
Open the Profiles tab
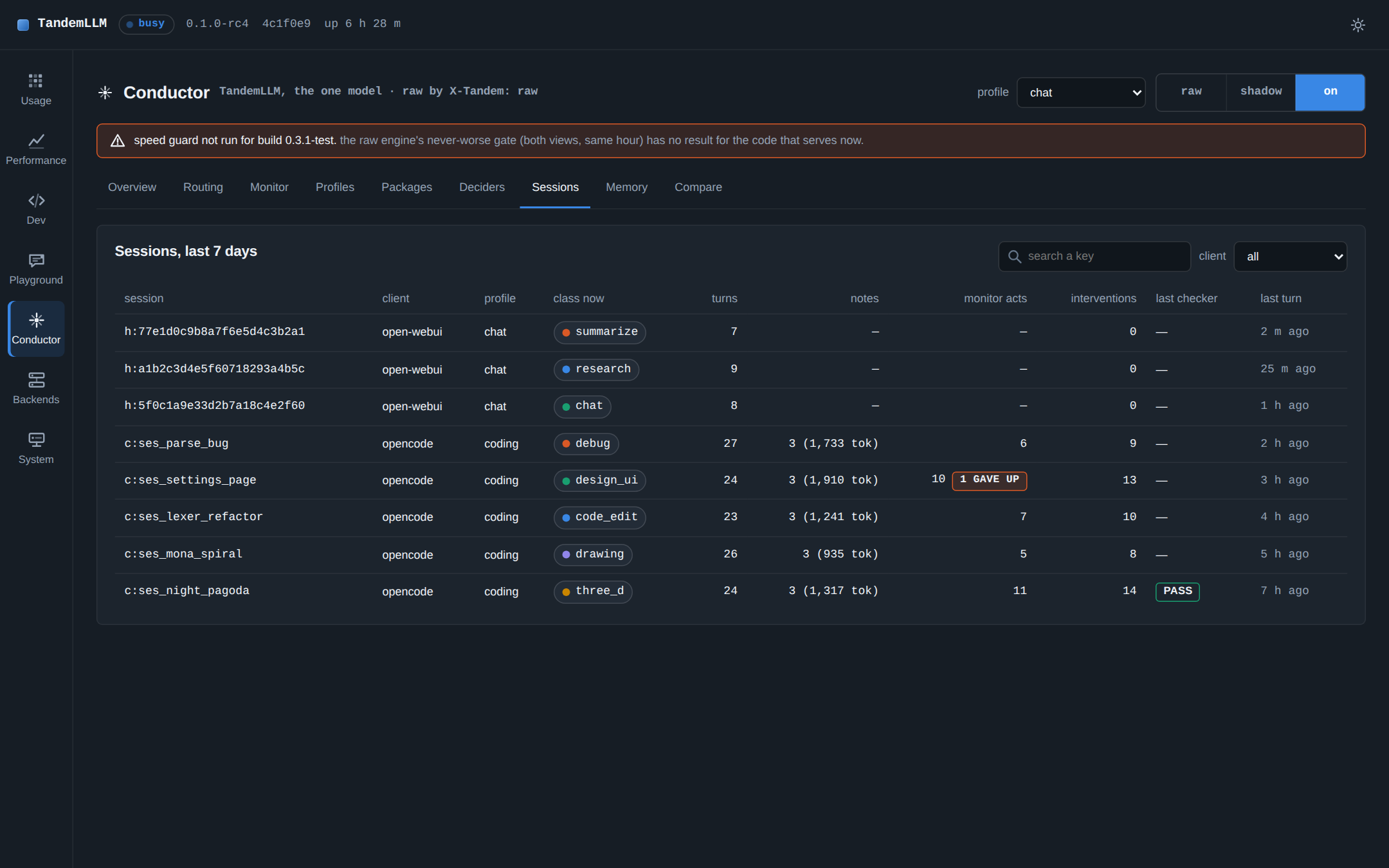tap(335, 187)
